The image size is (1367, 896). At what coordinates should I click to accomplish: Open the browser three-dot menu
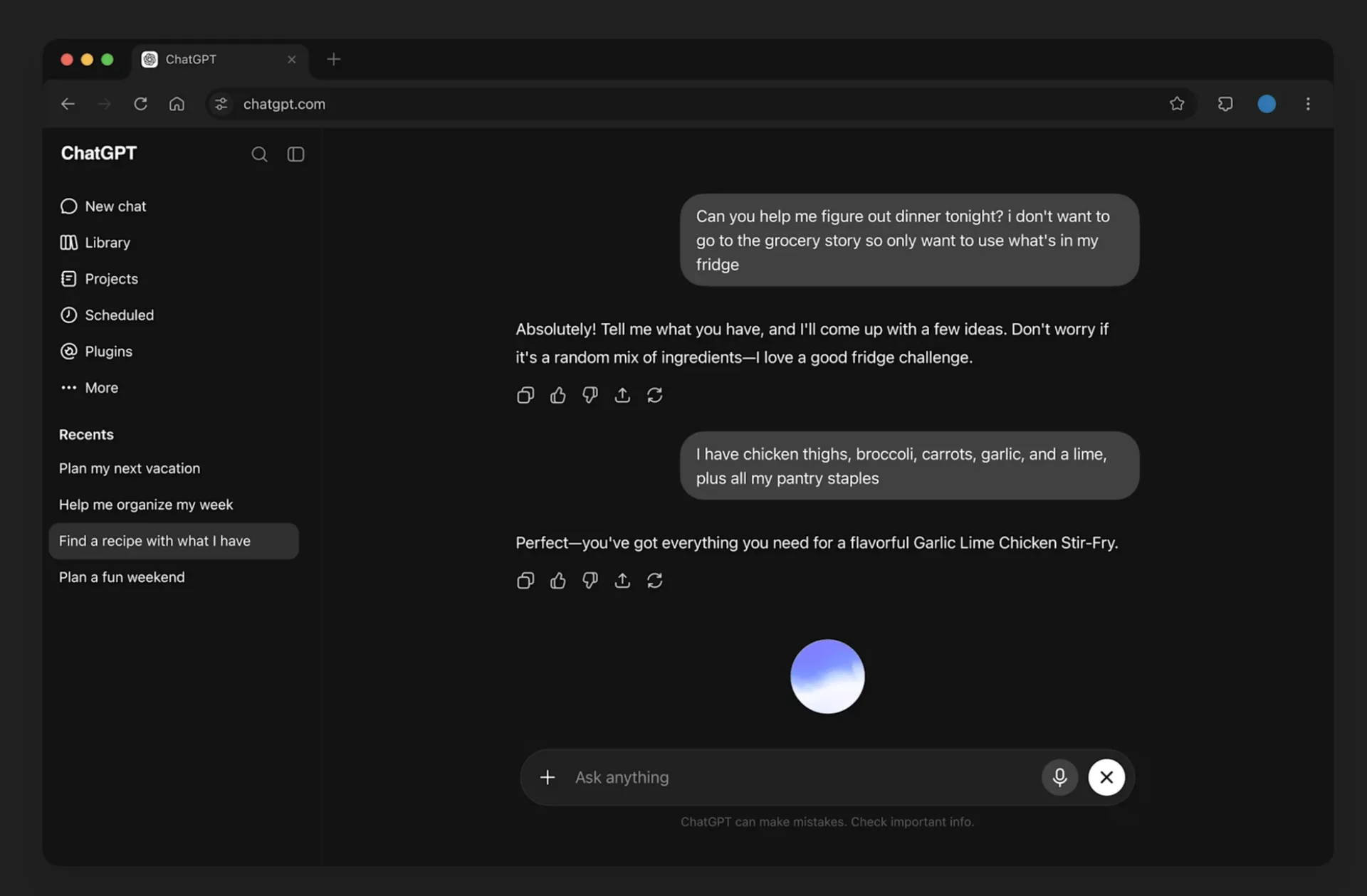[x=1308, y=104]
